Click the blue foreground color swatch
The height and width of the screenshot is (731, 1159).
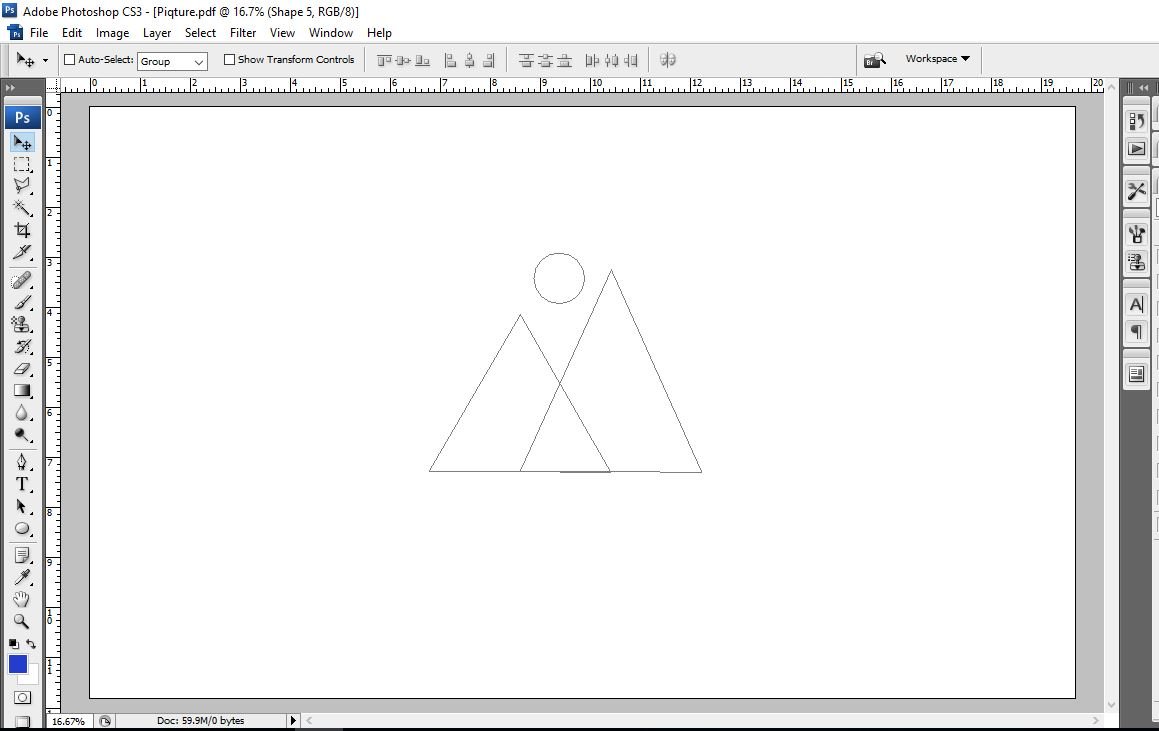(18, 664)
